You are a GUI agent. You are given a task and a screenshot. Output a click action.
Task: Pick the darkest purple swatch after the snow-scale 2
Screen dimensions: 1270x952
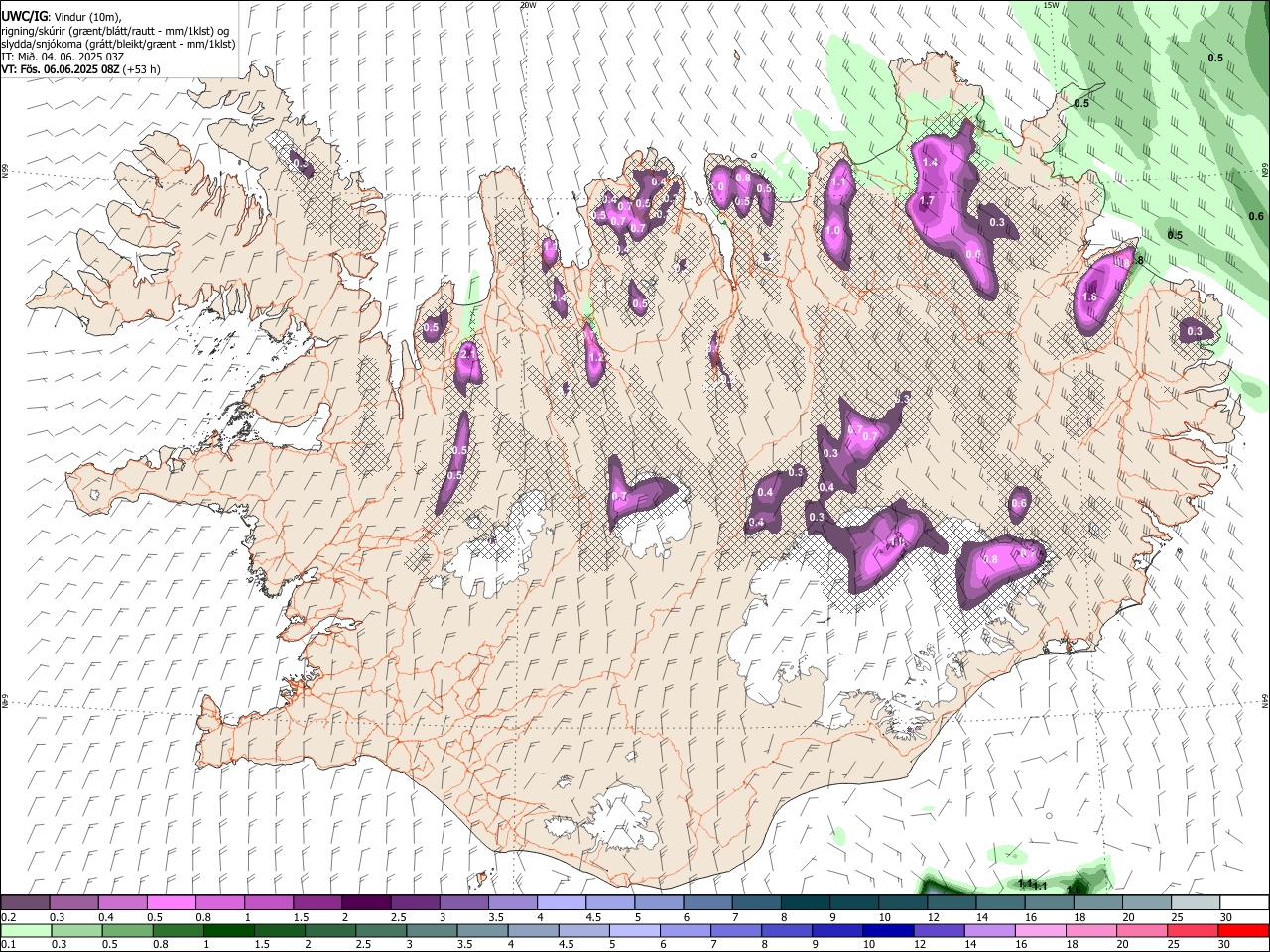tap(365, 903)
